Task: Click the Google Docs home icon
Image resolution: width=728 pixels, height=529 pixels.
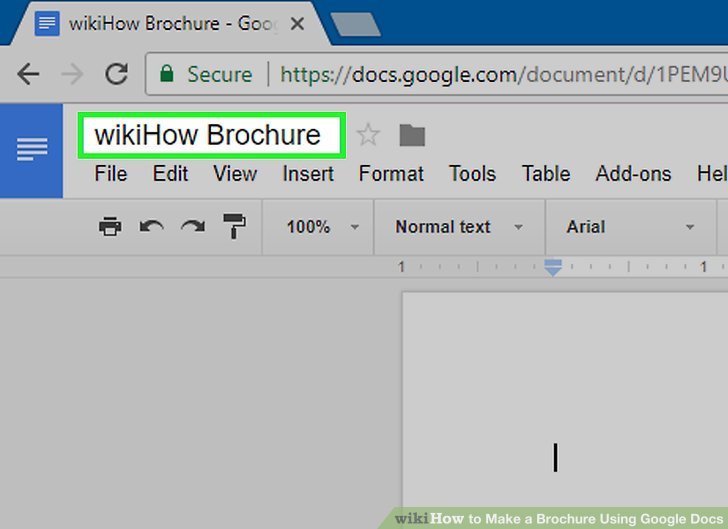Action: [x=32, y=150]
